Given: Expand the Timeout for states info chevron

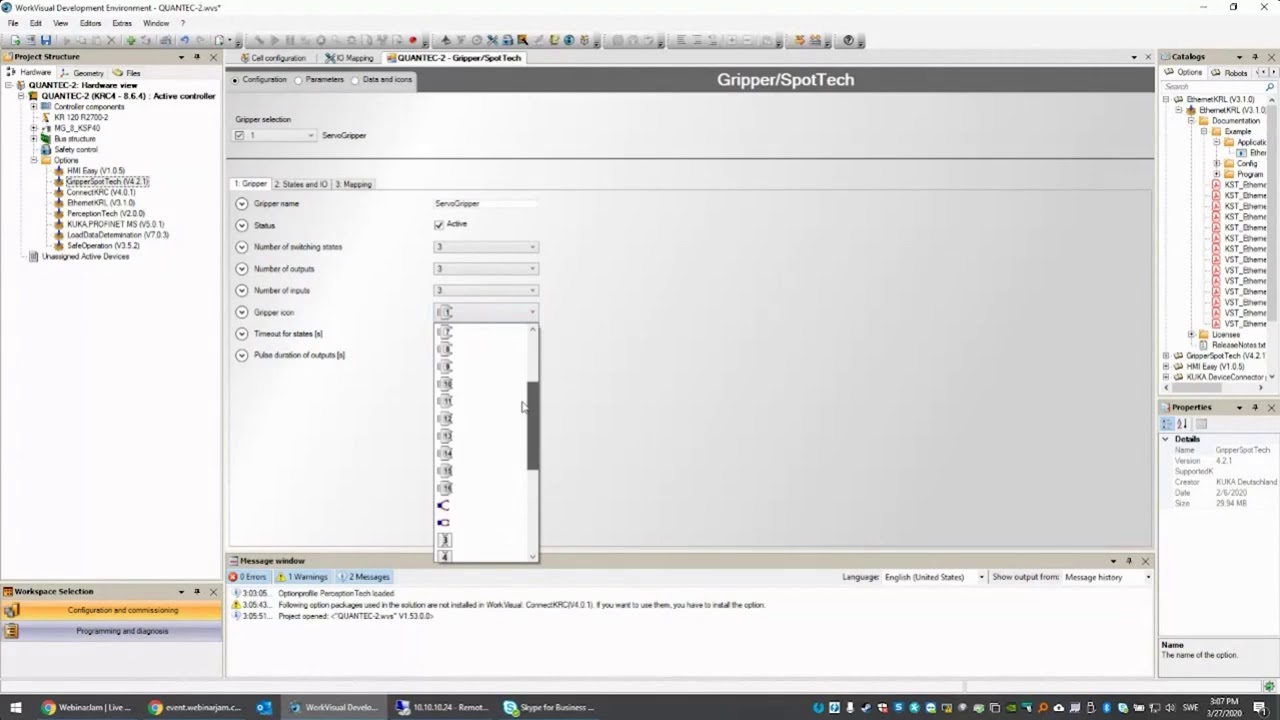Looking at the screenshot, I should [x=241, y=334].
